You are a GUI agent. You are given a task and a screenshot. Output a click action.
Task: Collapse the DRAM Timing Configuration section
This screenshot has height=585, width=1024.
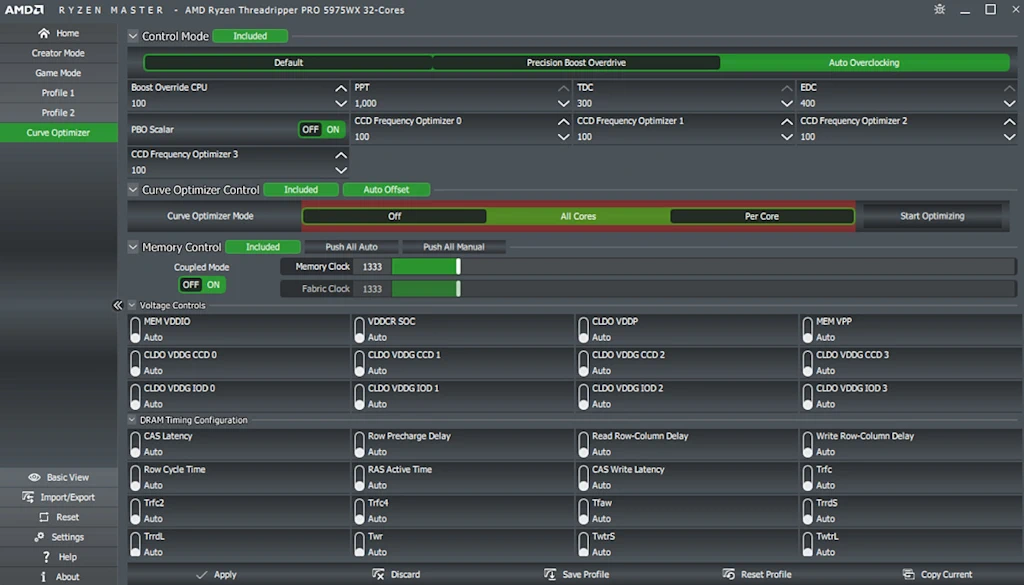click(x=132, y=420)
